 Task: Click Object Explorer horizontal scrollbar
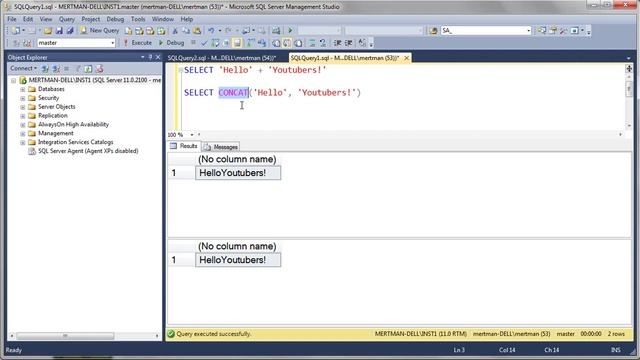[65, 336]
